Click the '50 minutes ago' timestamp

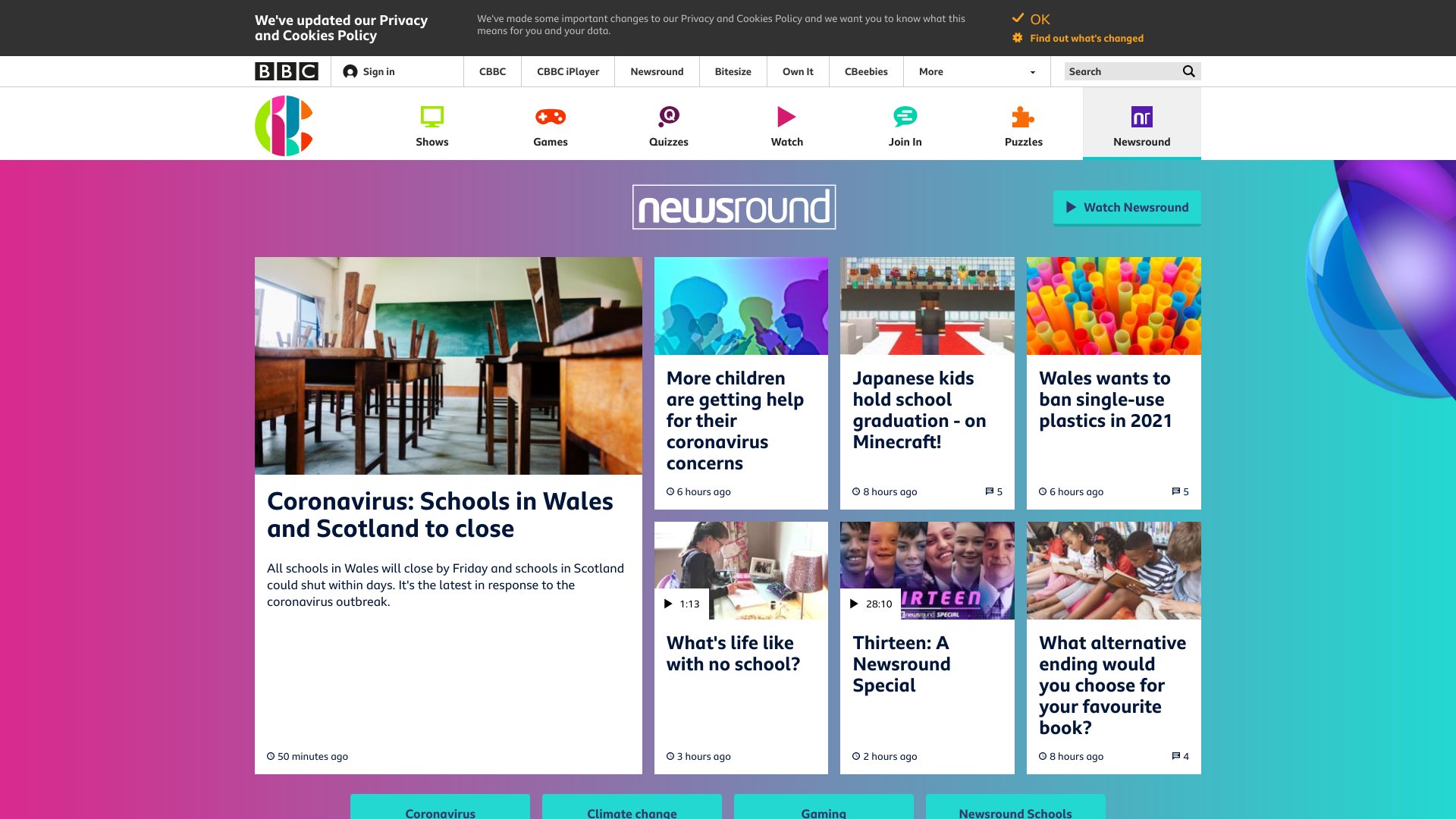312,756
